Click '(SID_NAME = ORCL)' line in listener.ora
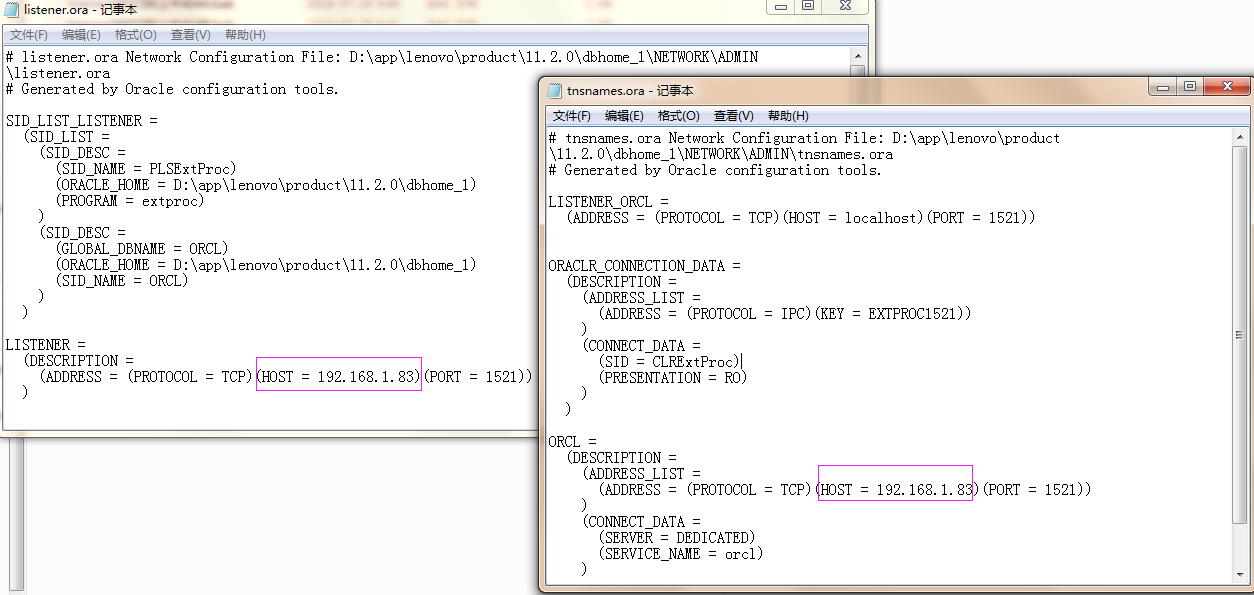The height and width of the screenshot is (595, 1254). coord(123,281)
